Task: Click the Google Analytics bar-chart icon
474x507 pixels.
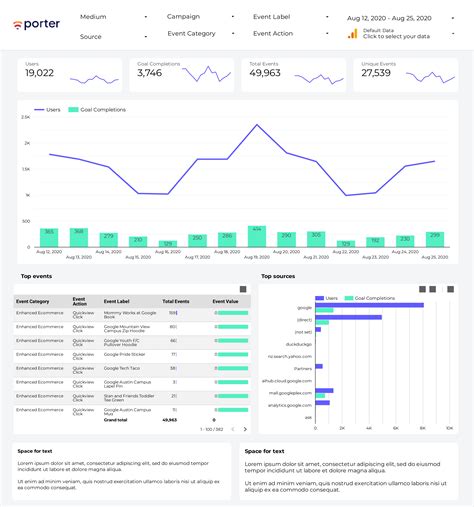Action: click(352, 33)
